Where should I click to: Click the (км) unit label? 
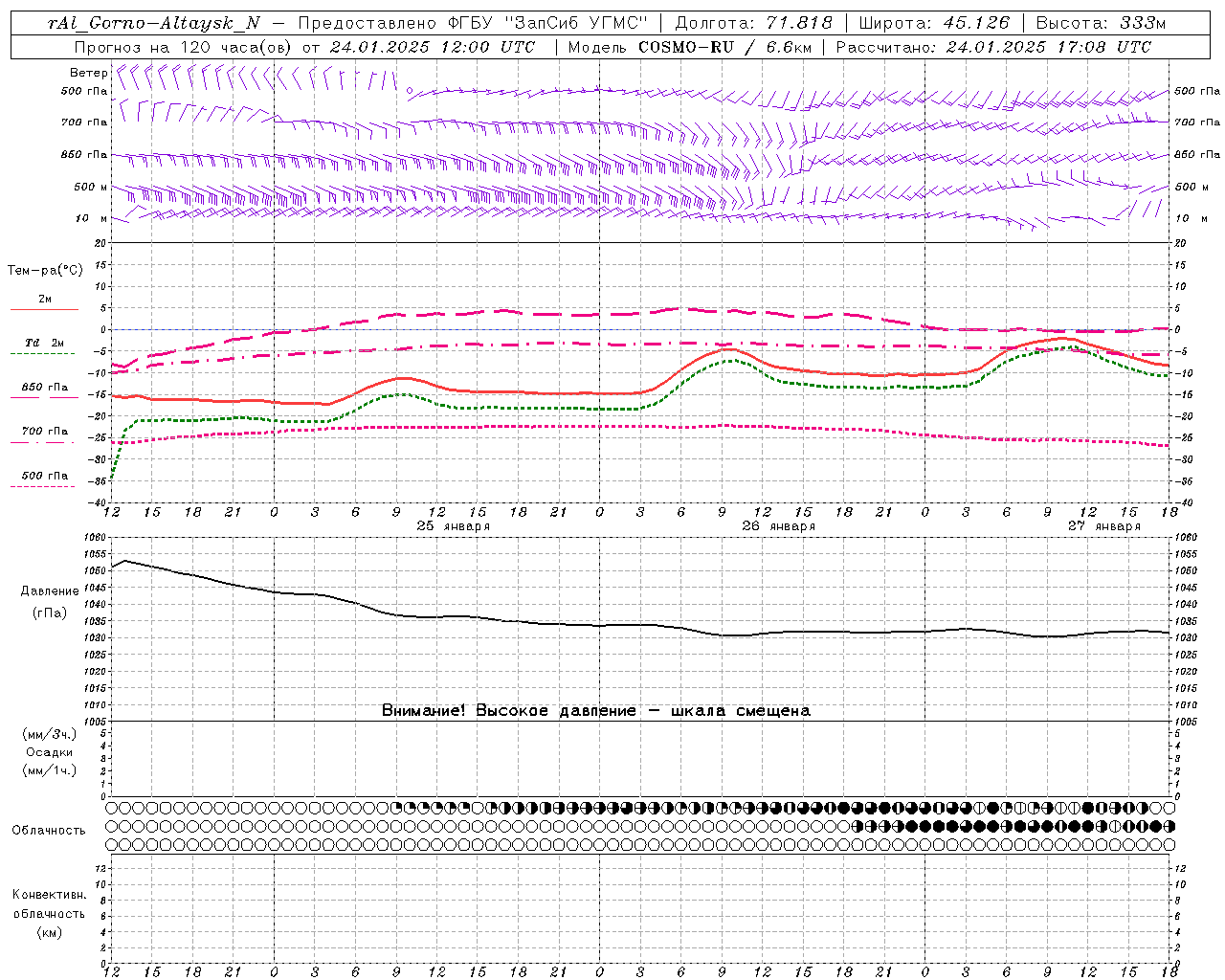(x=50, y=932)
